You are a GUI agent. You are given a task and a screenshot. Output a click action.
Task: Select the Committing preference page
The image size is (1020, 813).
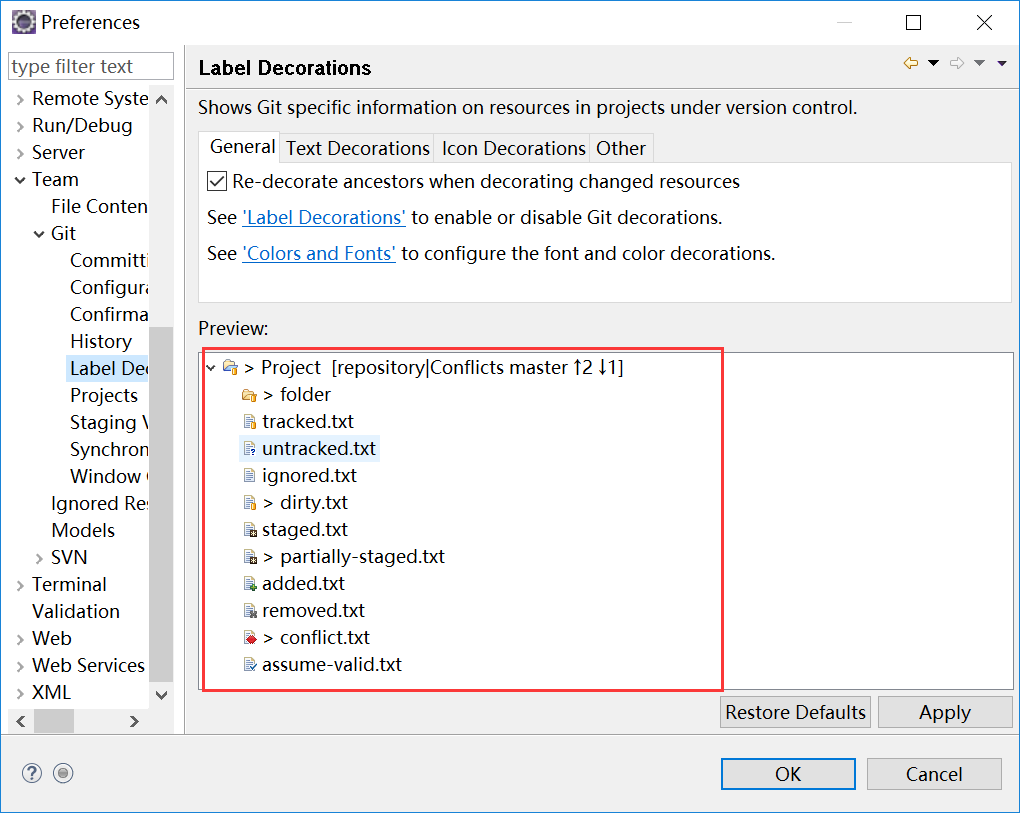(109, 260)
